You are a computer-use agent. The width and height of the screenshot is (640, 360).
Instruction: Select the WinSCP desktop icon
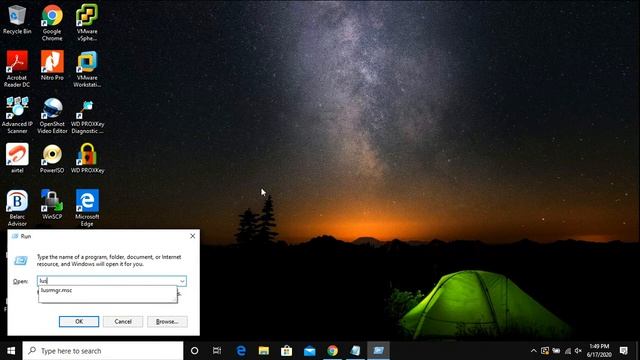click(52, 204)
